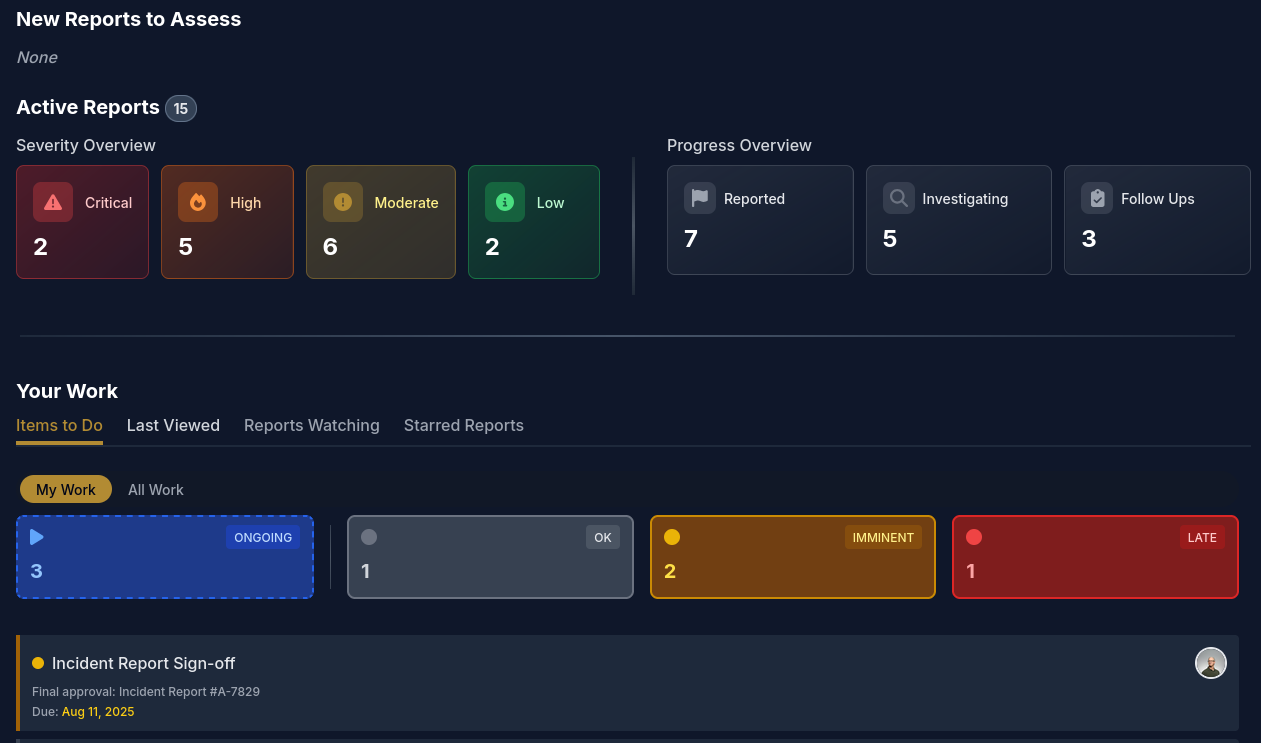Click the Reported flag icon

point(700,198)
